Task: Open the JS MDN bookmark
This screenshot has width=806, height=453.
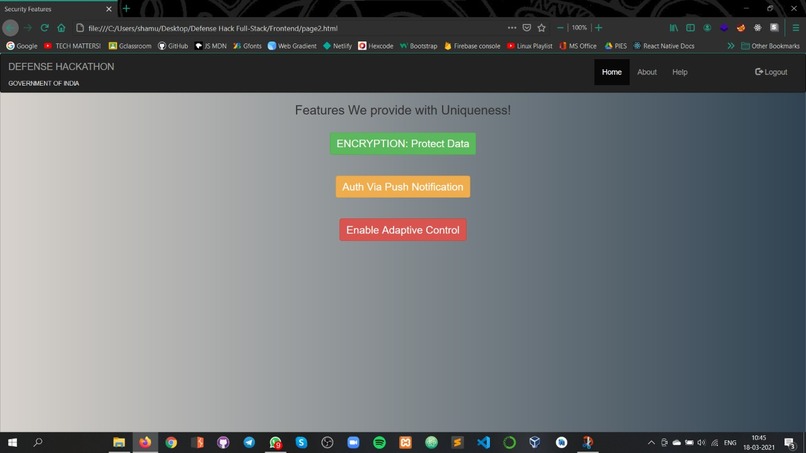Action: [x=211, y=46]
